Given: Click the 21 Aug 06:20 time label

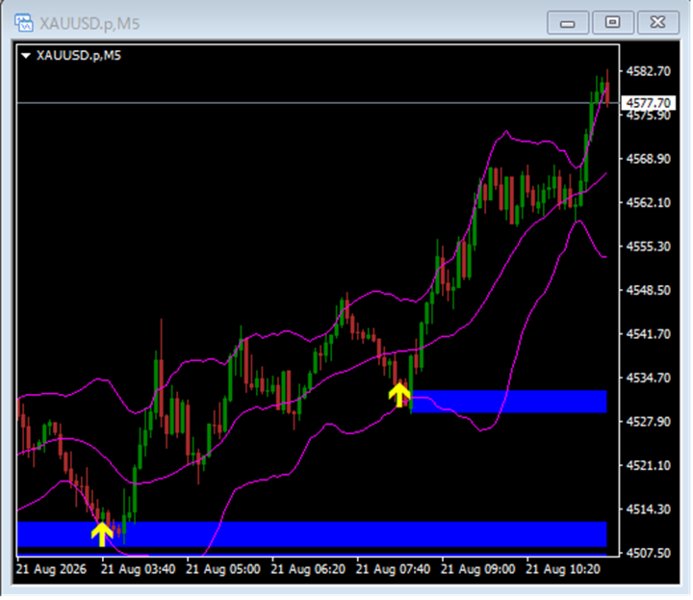Looking at the screenshot, I should click(308, 569).
